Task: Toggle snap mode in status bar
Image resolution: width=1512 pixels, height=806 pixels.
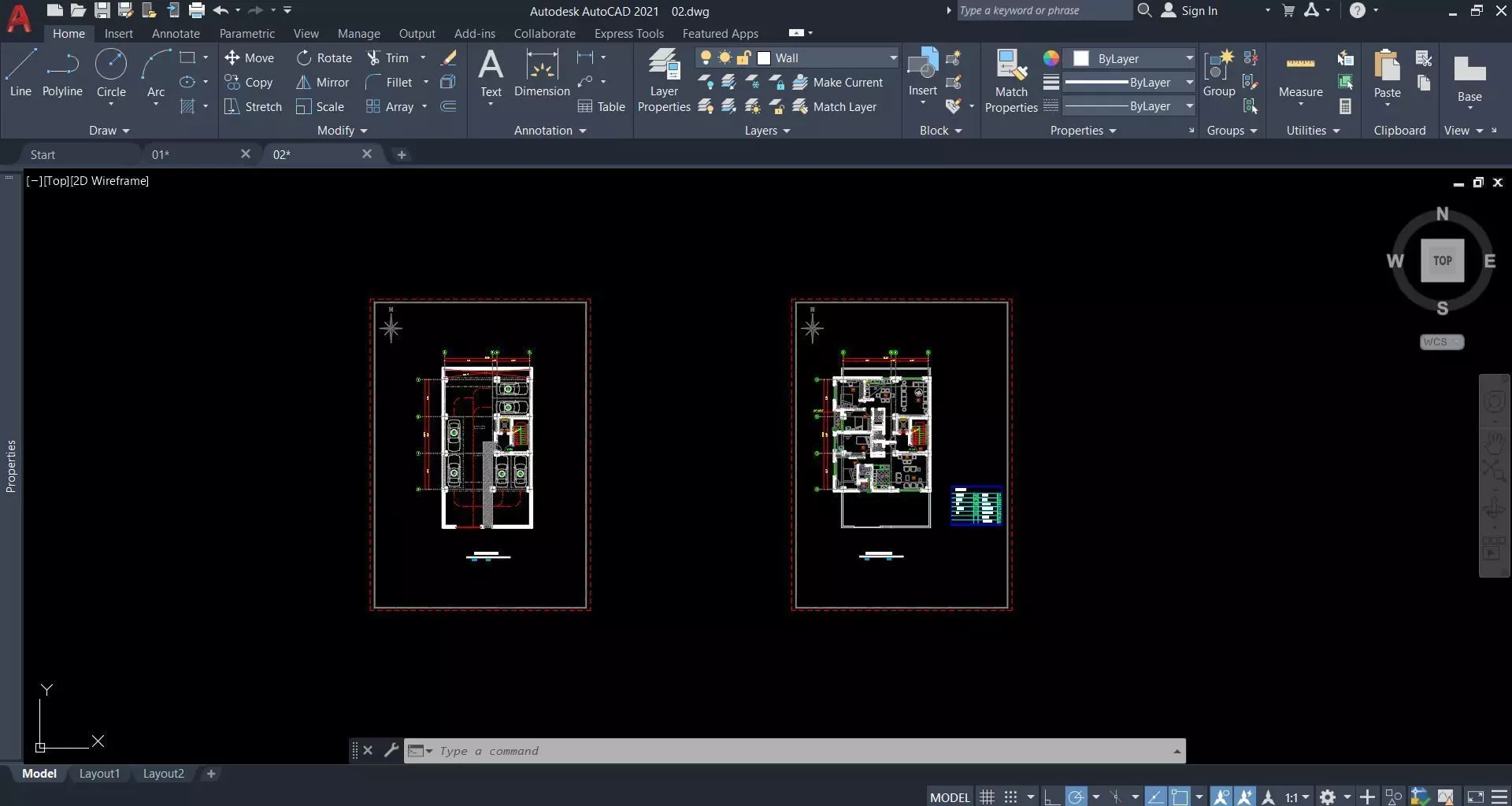Action: click(x=1011, y=797)
